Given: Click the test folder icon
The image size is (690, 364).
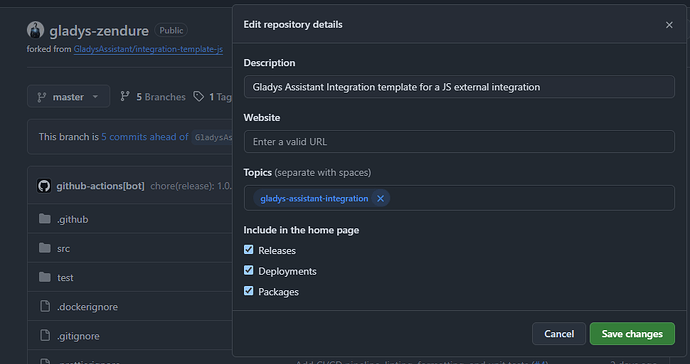Looking at the screenshot, I should pos(45,277).
